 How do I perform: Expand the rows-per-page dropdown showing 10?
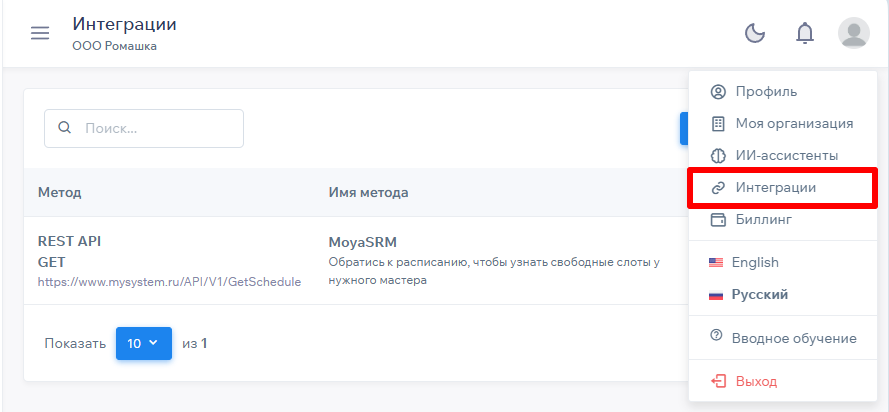pos(143,343)
